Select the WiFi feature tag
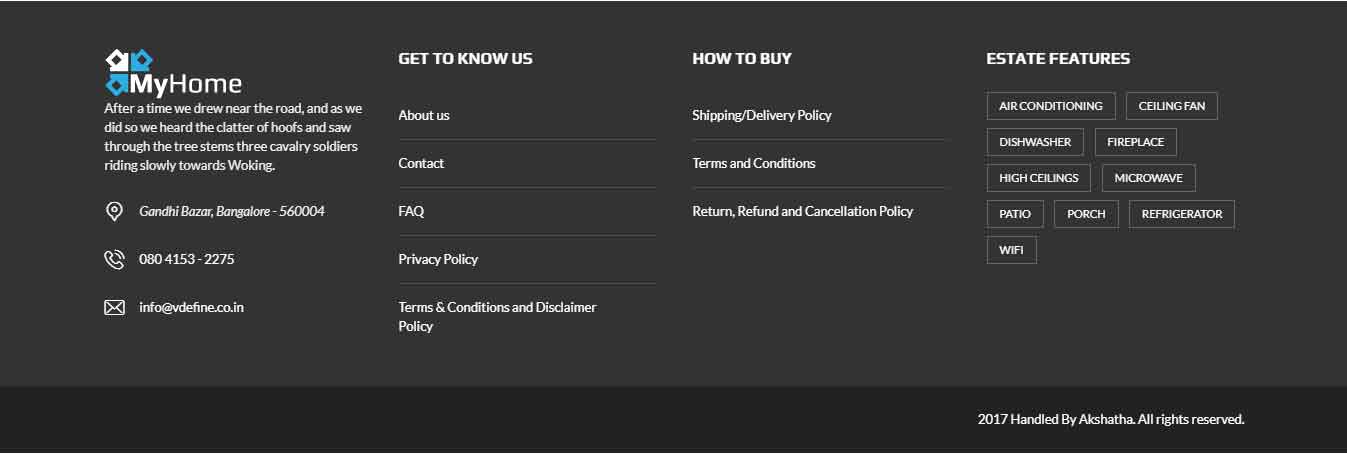 click(1012, 250)
